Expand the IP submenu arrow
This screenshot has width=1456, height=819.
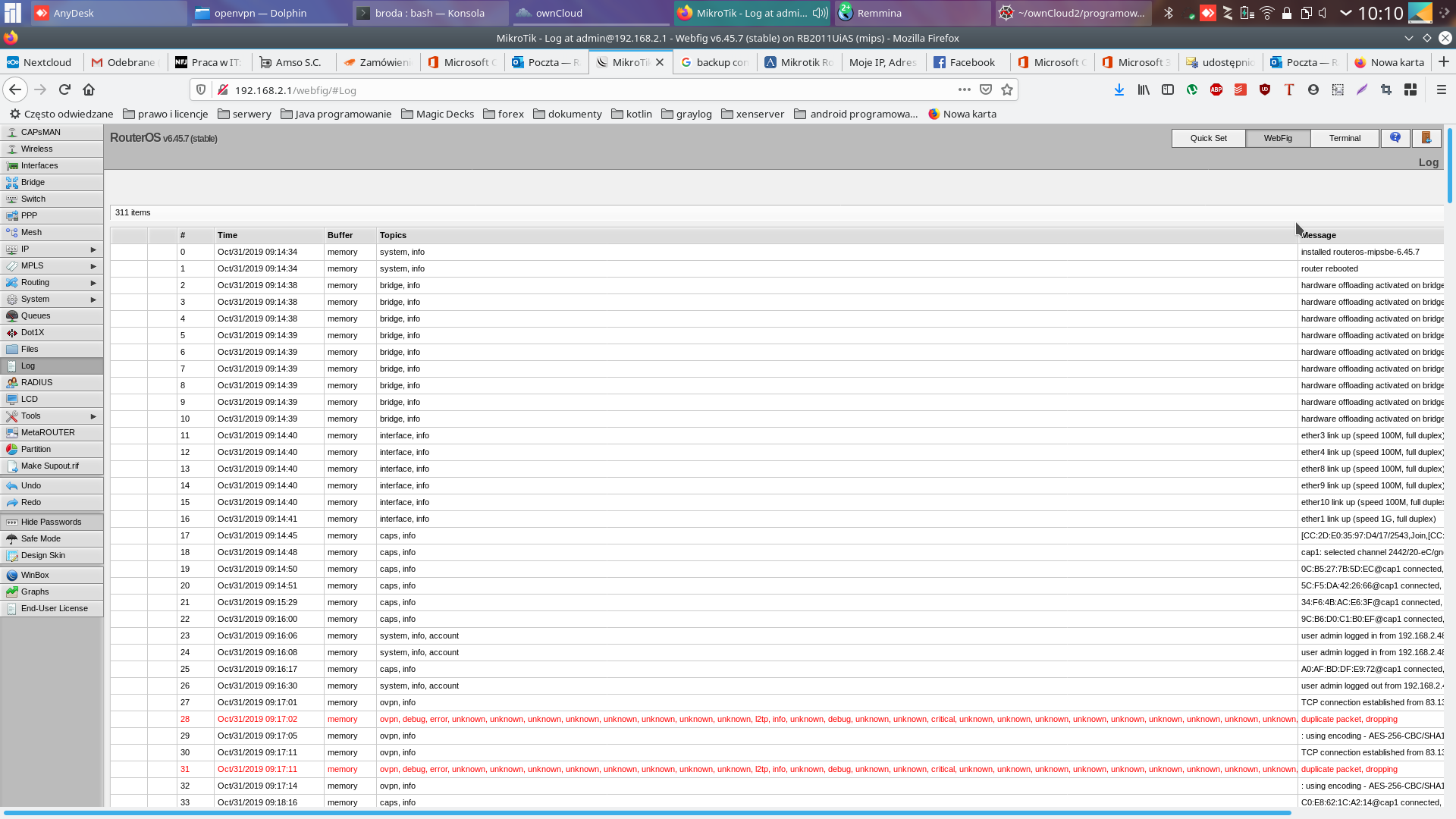(x=93, y=249)
